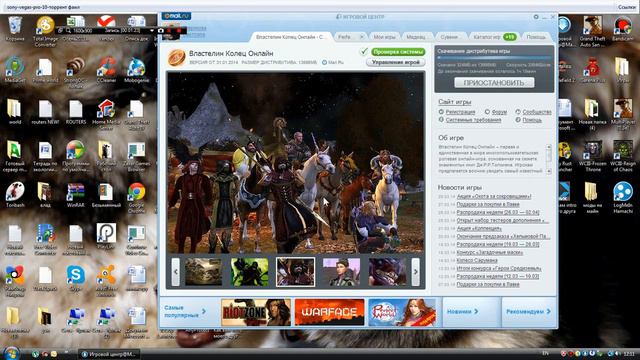Show previous screenshot thumbnails with left arrow

176,272
